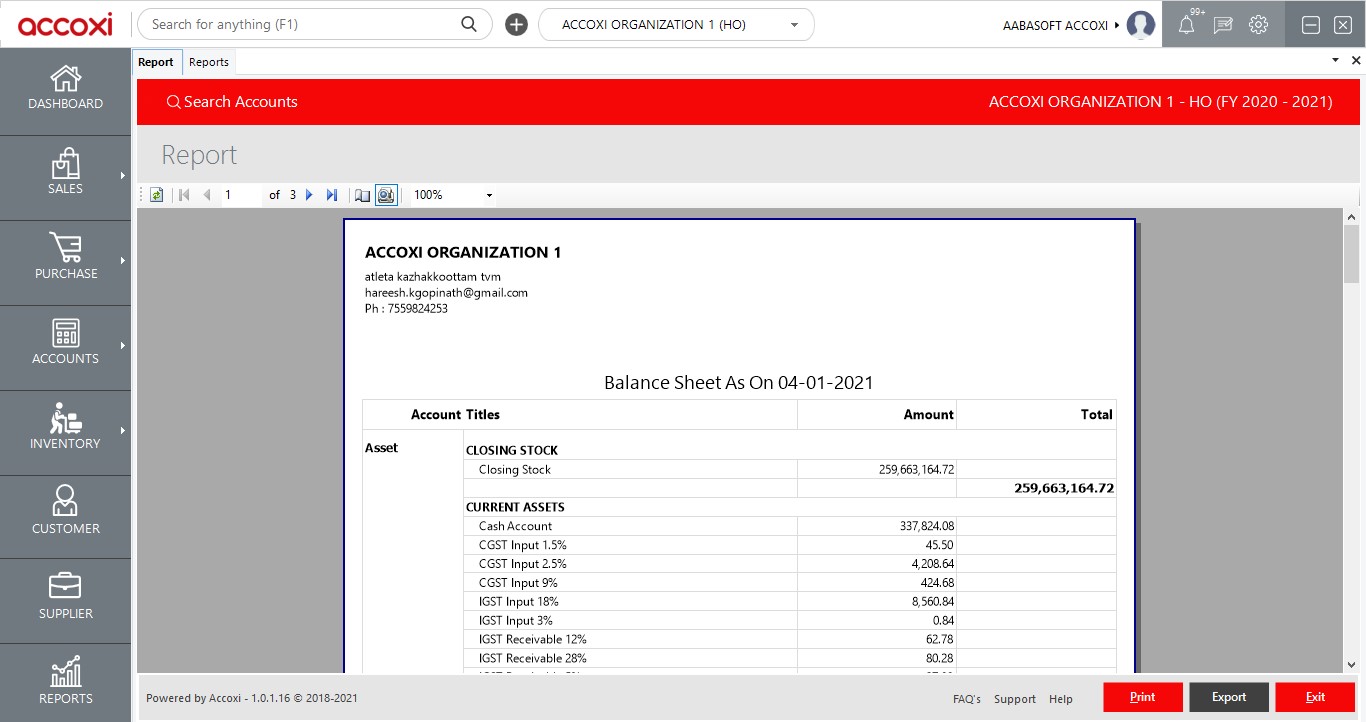This screenshot has width=1366, height=722.
Task: Click Search Accounts in the red banner
Action: pyautogui.click(x=232, y=101)
